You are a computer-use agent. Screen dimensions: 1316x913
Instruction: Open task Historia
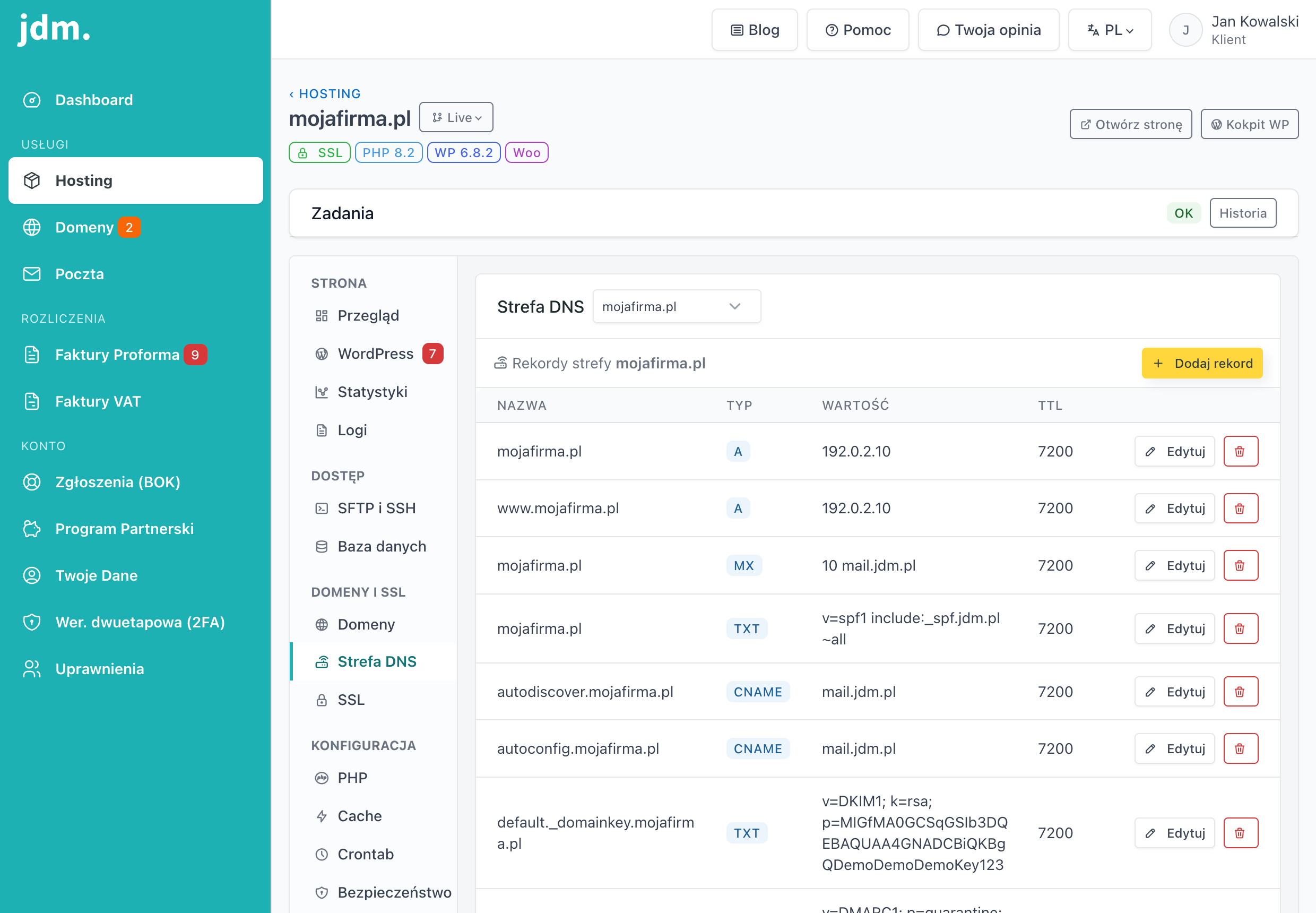[x=1242, y=213]
